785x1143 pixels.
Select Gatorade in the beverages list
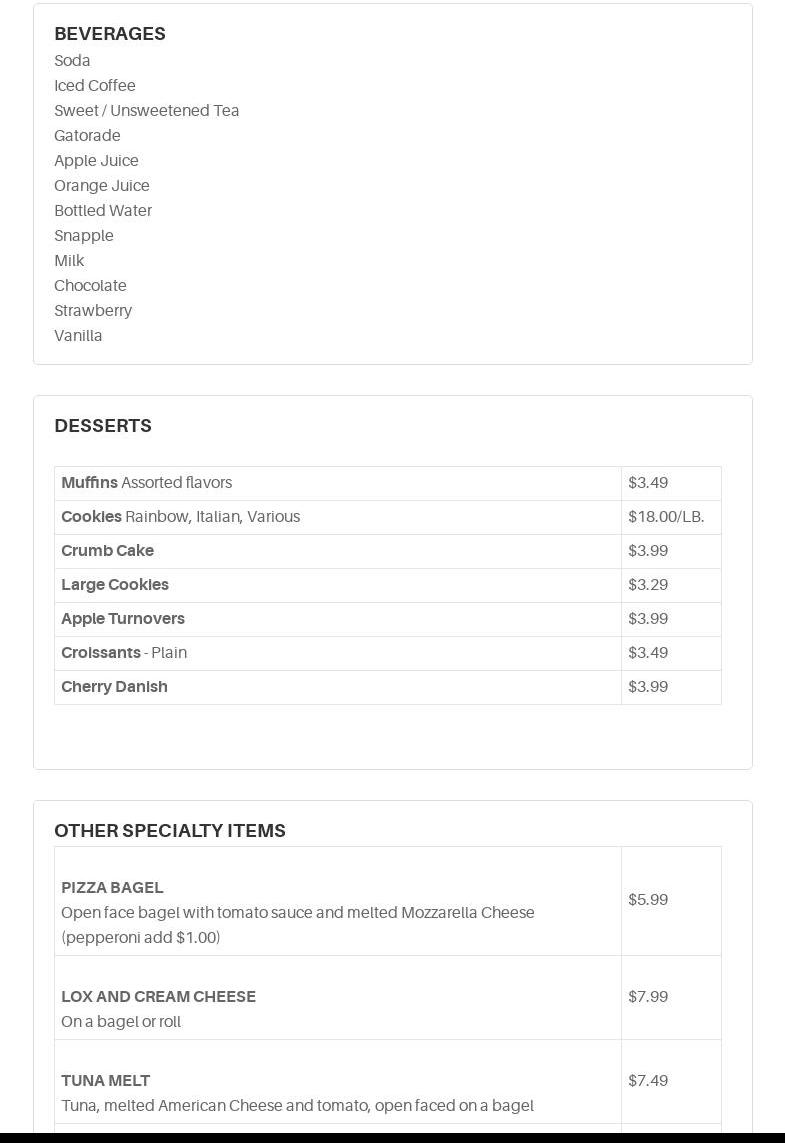click(x=87, y=136)
